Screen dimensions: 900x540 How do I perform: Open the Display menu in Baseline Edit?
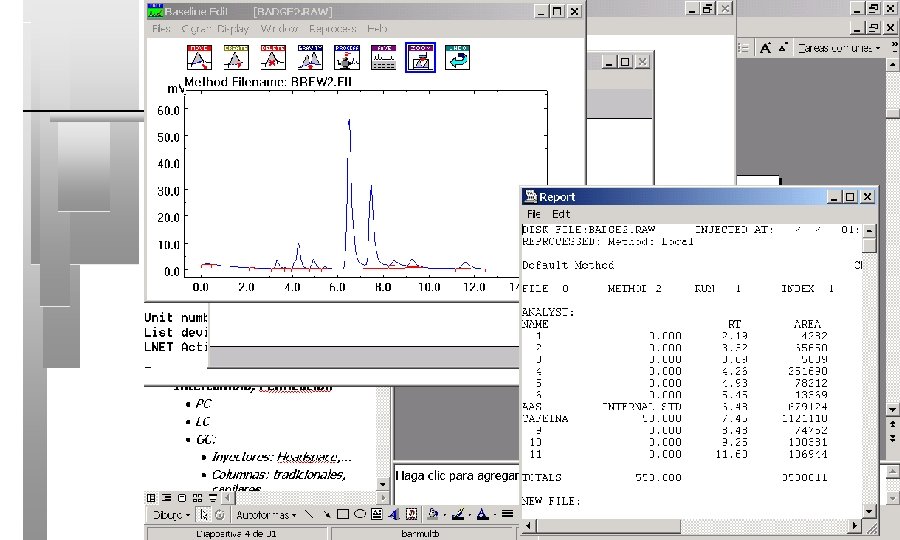(x=233, y=28)
